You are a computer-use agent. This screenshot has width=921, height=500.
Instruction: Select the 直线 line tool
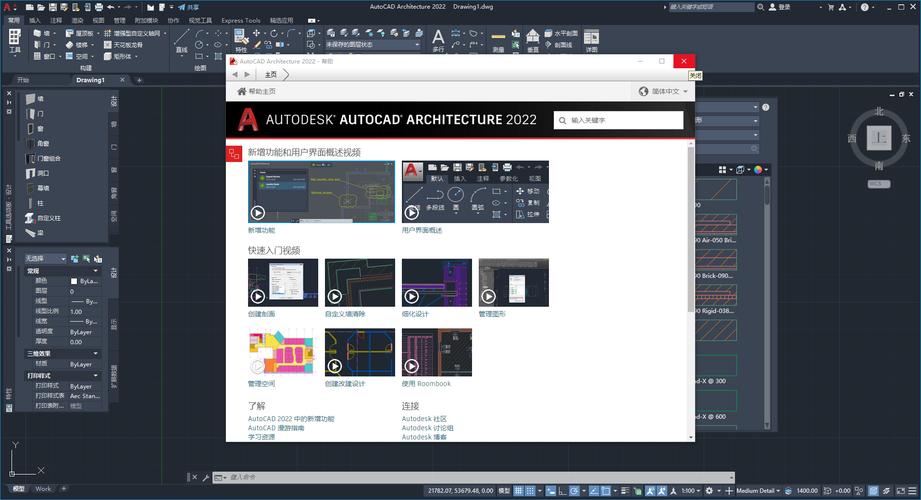[182, 40]
